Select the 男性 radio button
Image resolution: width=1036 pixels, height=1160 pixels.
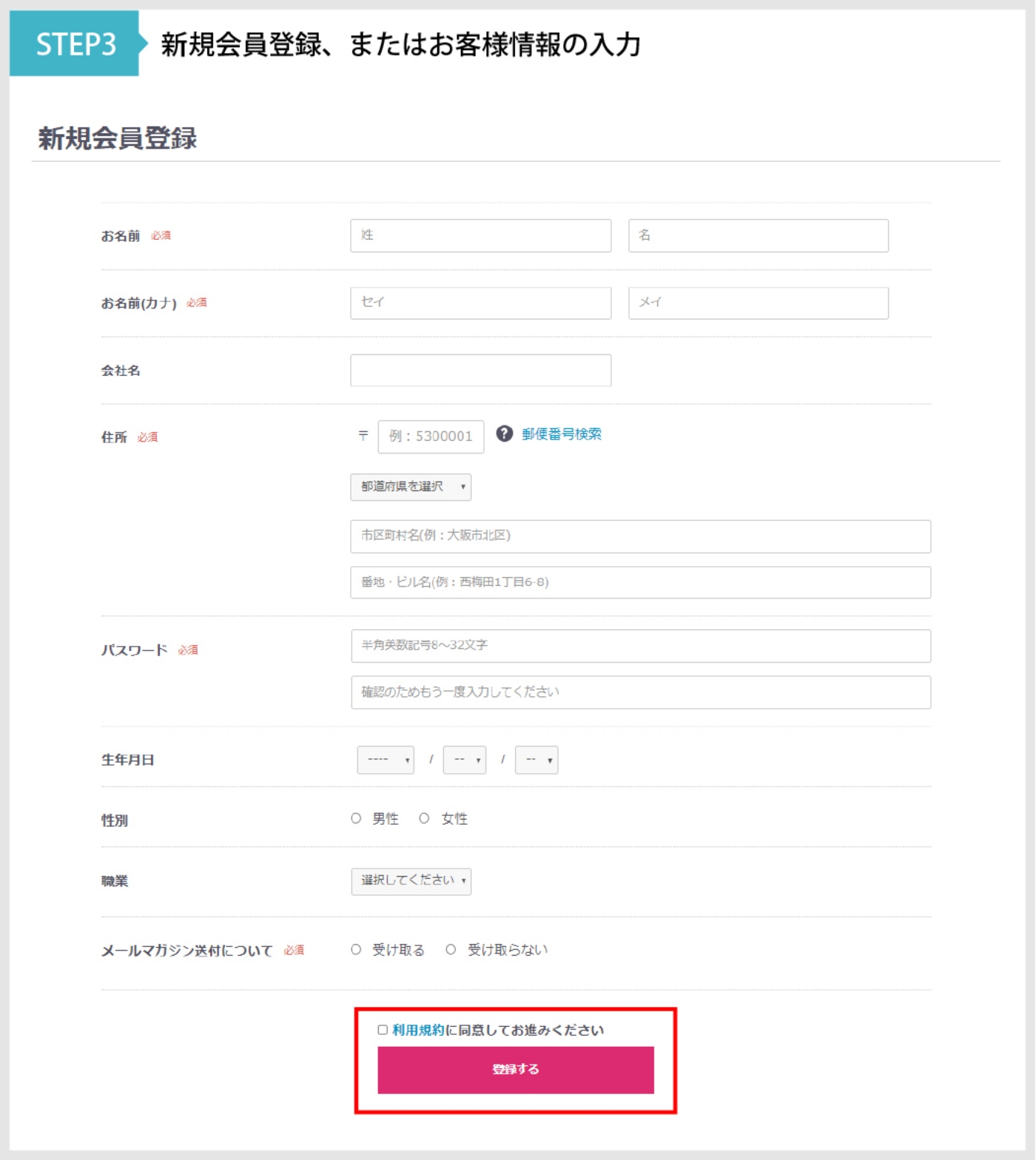(x=356, y=818)
